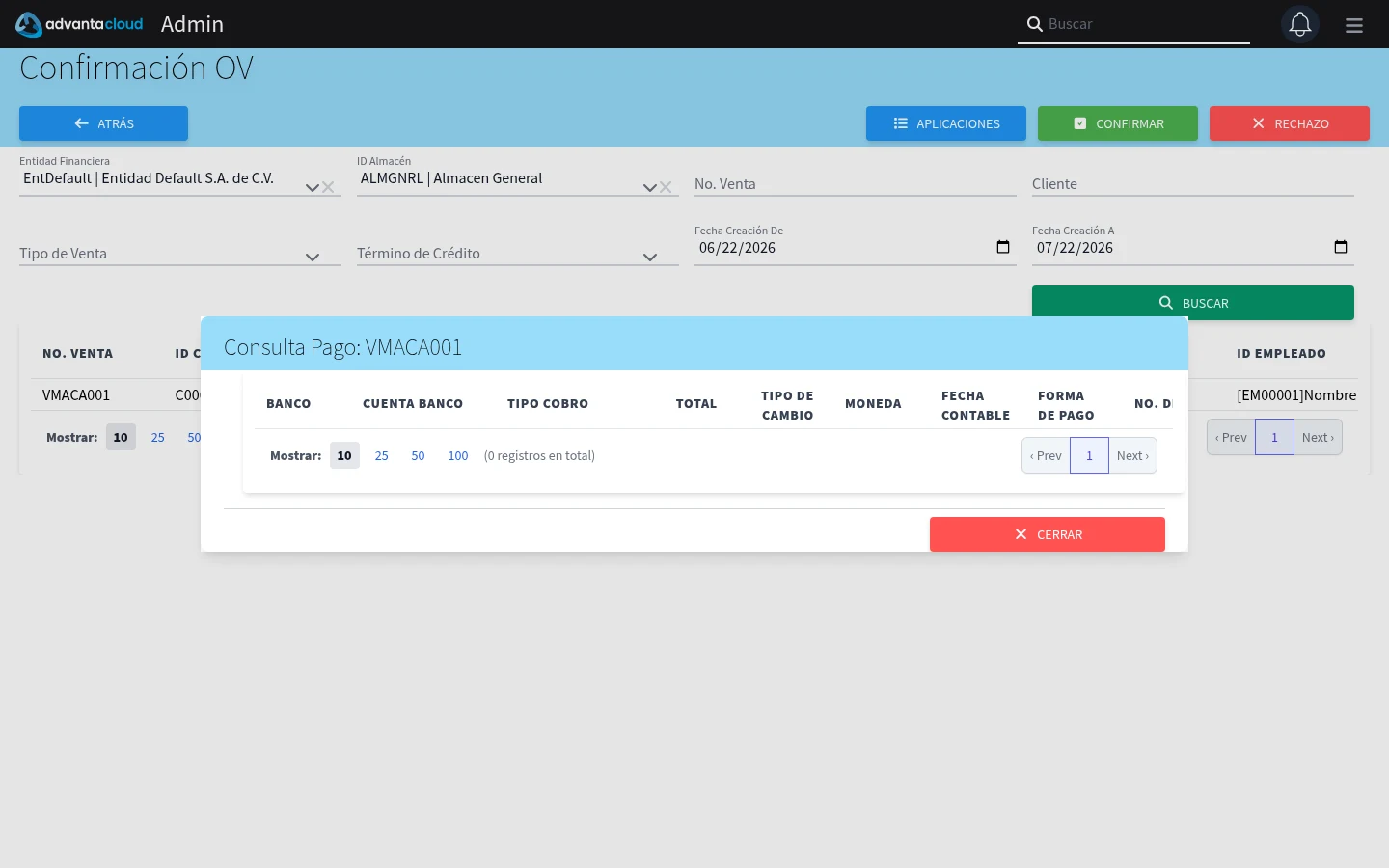
Task: Sort dialog table by FORMA DE PAGO
Action: pos(1066,406)
